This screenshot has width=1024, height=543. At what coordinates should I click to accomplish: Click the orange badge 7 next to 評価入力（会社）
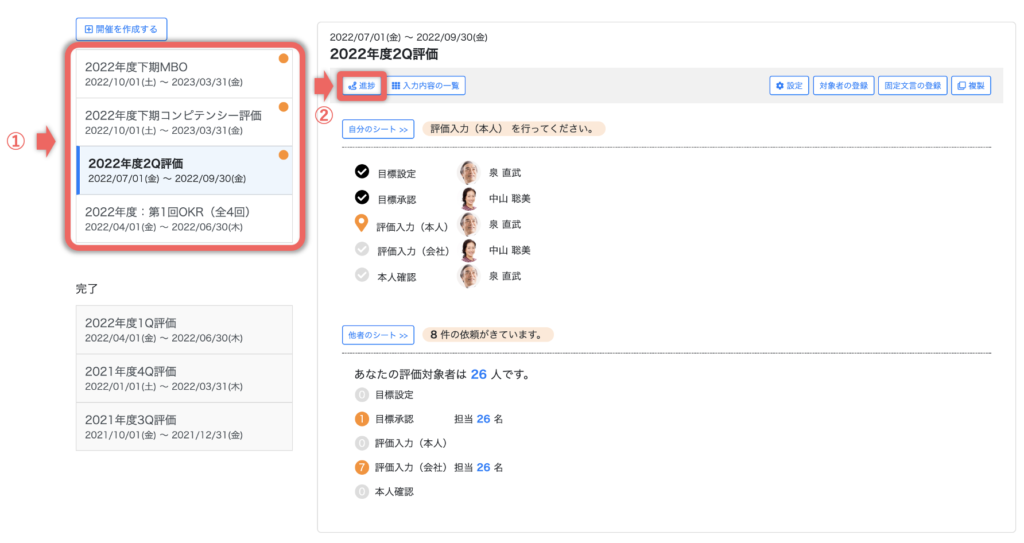click(362, 467)
